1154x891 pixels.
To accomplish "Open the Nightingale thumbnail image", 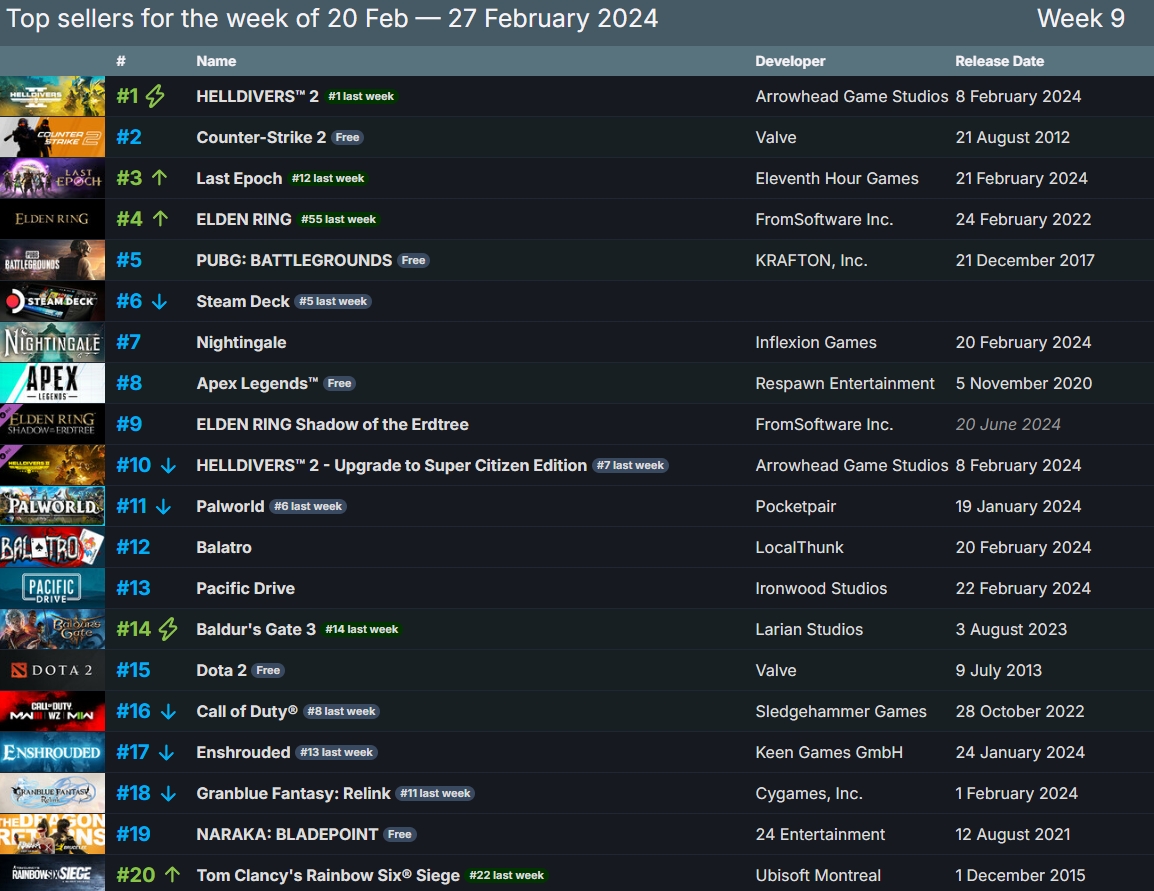I will click(52, 342).
